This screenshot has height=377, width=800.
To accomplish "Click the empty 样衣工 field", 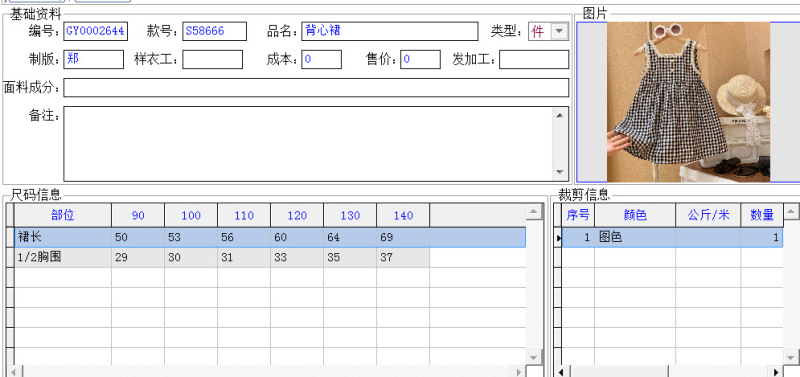I will pyautogui.click(x=212, y=59).
